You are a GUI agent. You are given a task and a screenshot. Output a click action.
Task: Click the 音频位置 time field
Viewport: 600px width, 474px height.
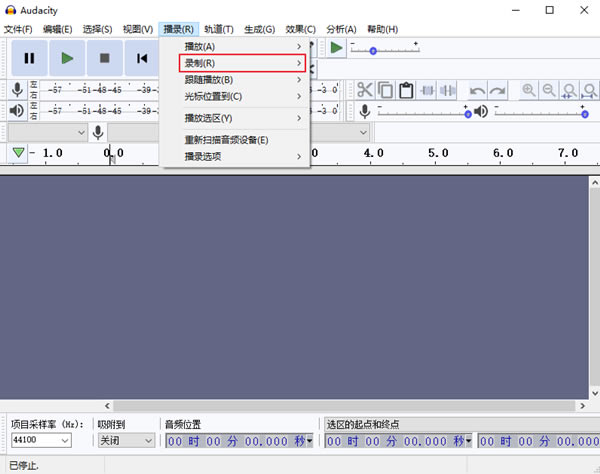(238, 440)
